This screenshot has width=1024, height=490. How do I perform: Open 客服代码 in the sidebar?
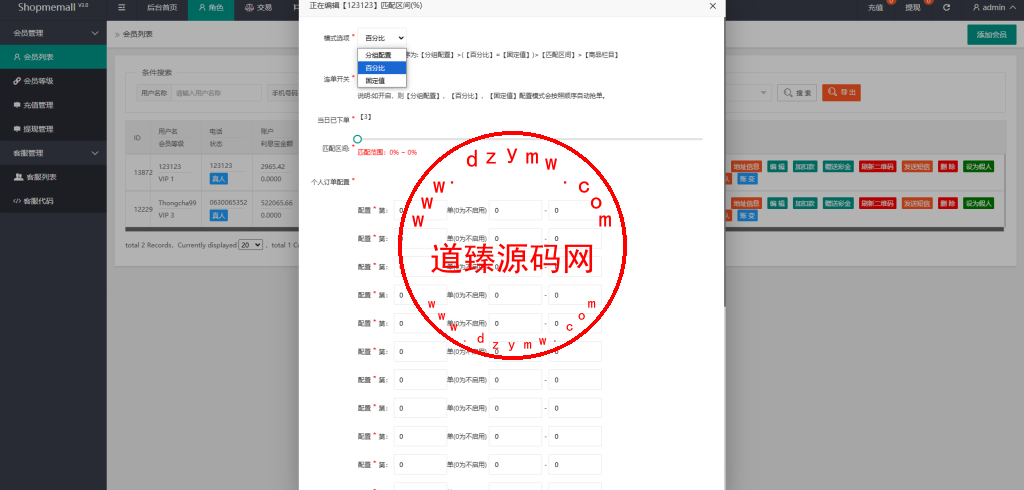tap(53, 201)
